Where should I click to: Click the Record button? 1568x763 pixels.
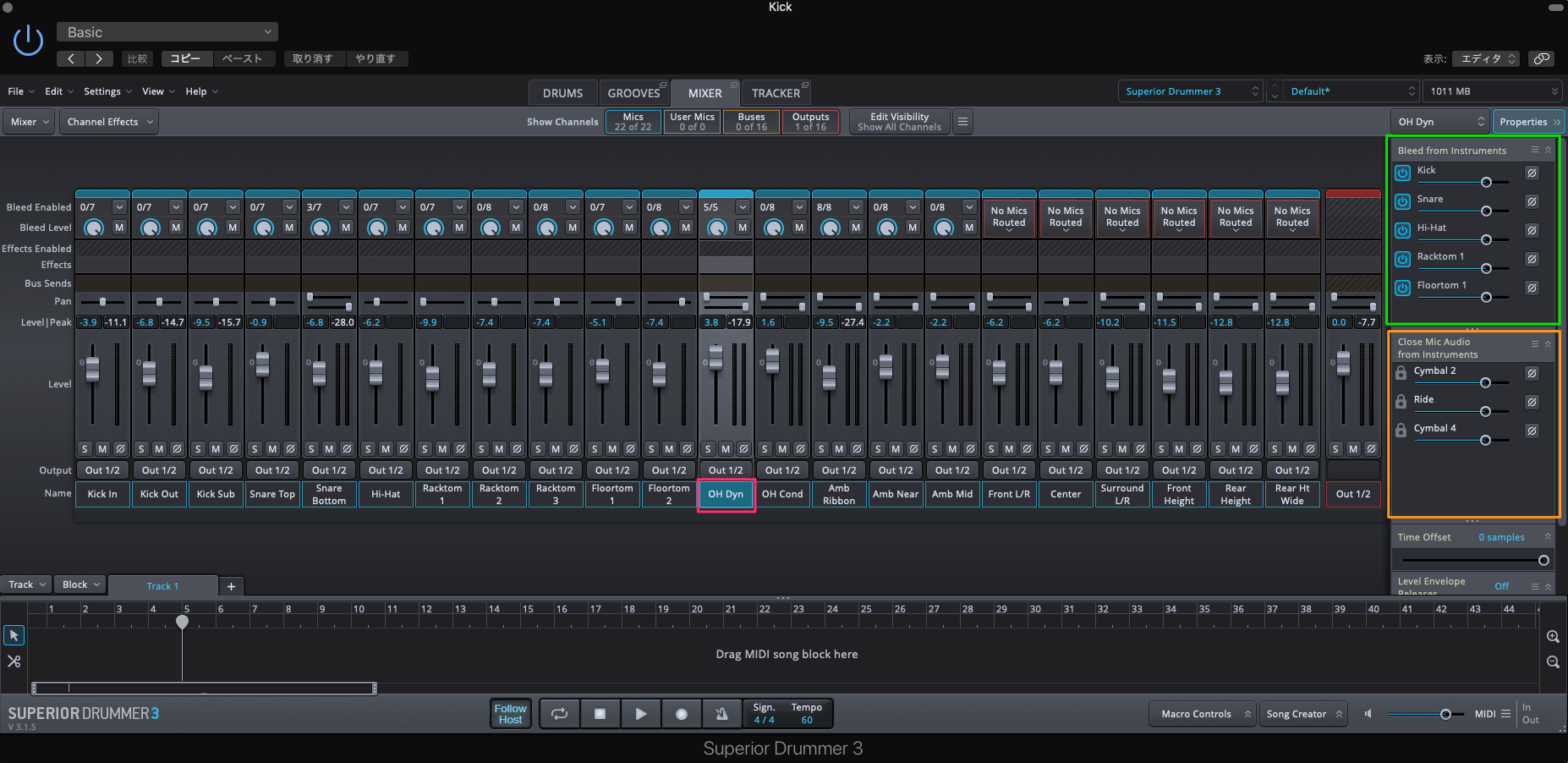pos(682,714)
